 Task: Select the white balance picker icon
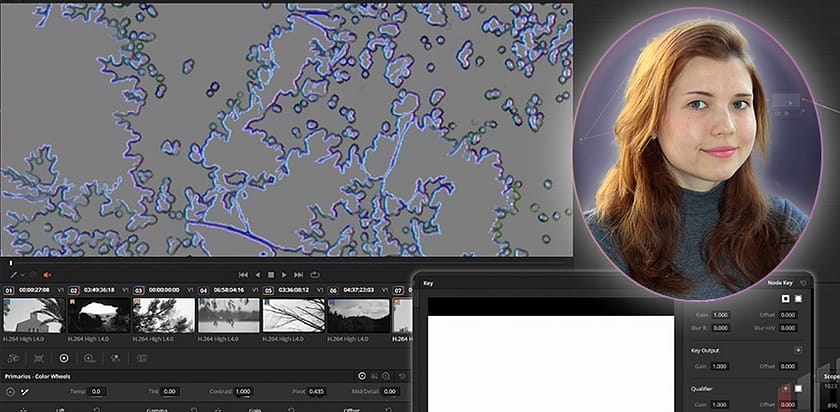pyautogui.click(x=25, y=392)
